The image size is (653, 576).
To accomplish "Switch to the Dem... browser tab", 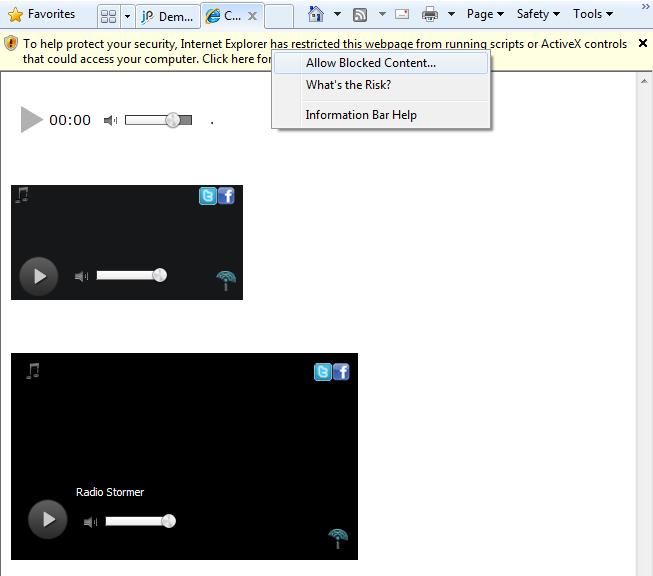I will pos(167,17).
